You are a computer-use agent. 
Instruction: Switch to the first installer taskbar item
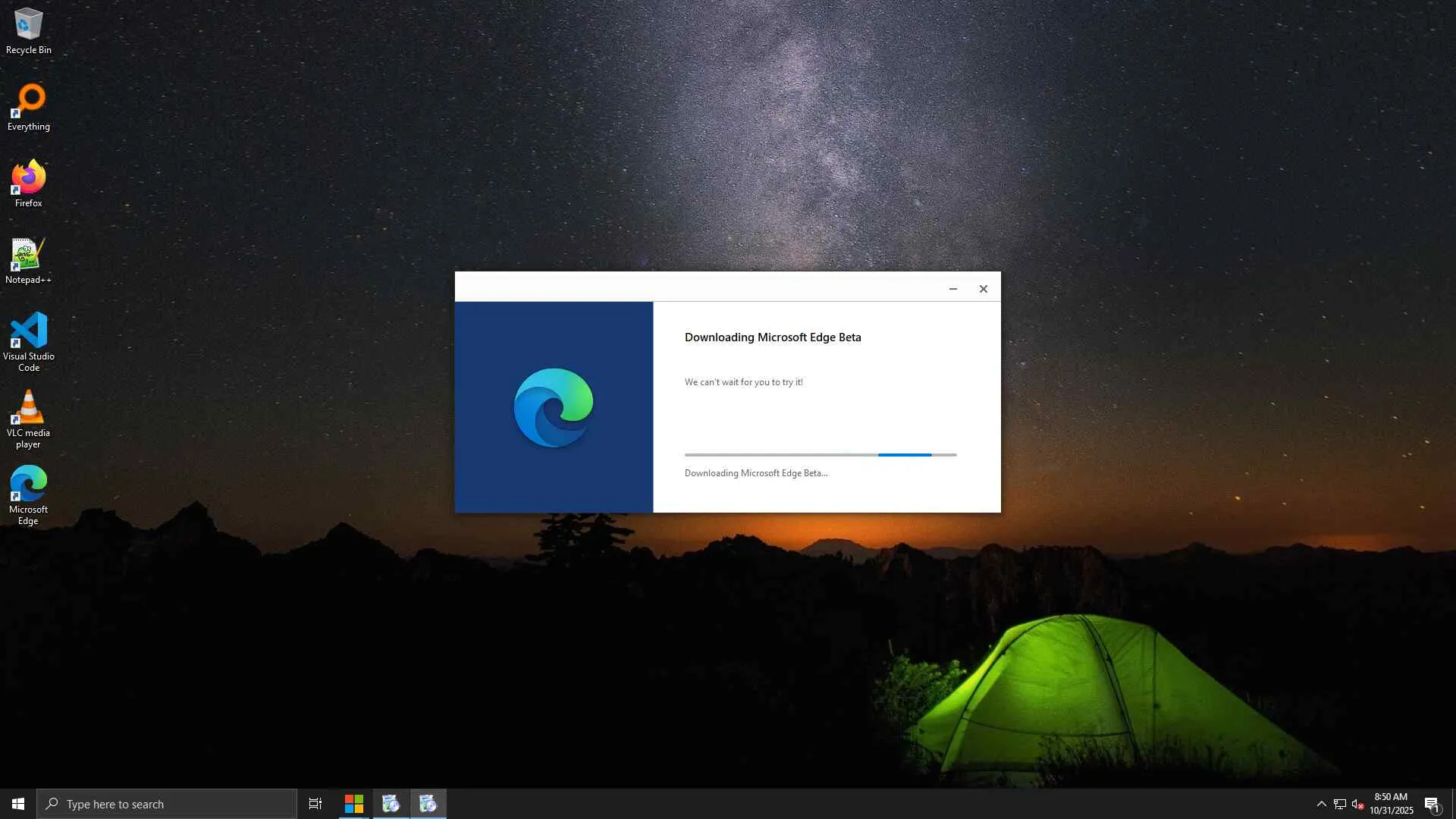point(391,804)
